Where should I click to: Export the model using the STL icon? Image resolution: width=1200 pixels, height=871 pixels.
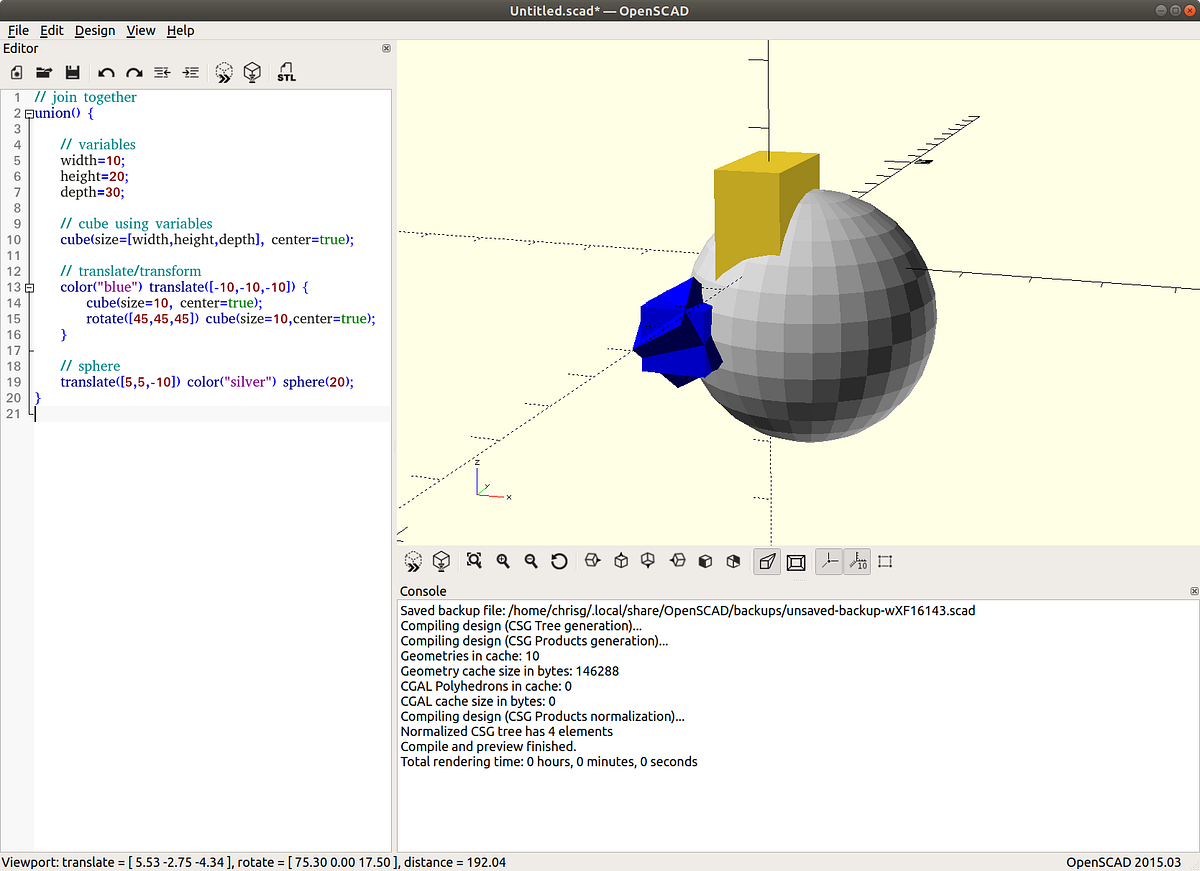[x=286, y=72]
